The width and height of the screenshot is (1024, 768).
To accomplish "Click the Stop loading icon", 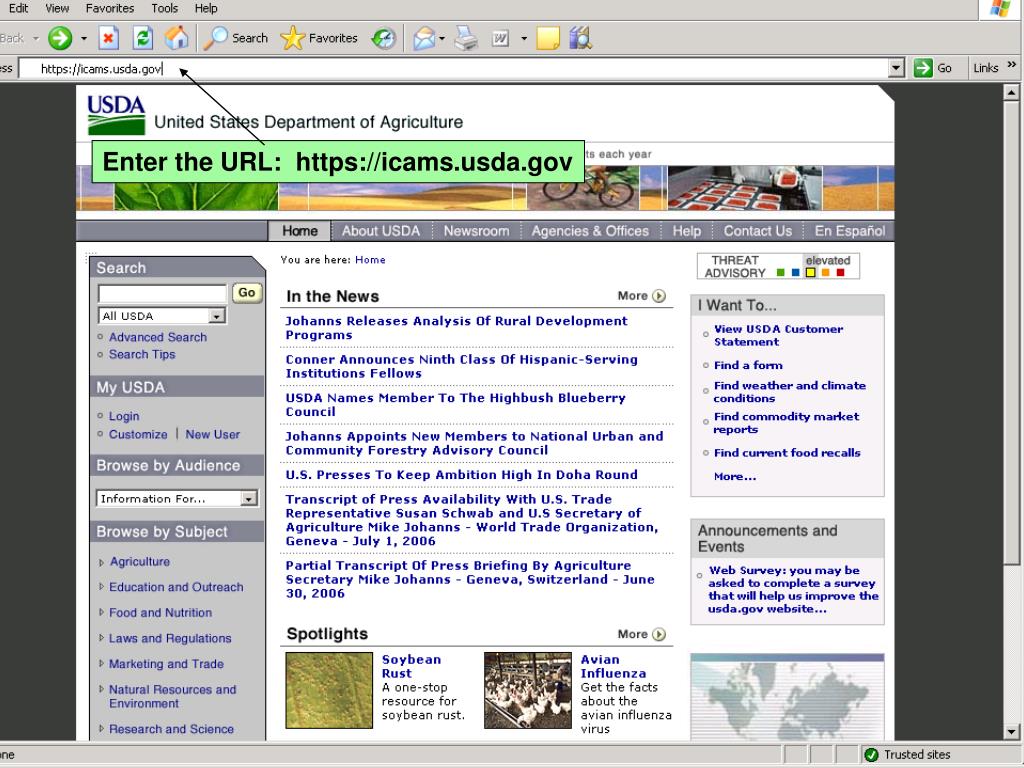I will 108,38.
